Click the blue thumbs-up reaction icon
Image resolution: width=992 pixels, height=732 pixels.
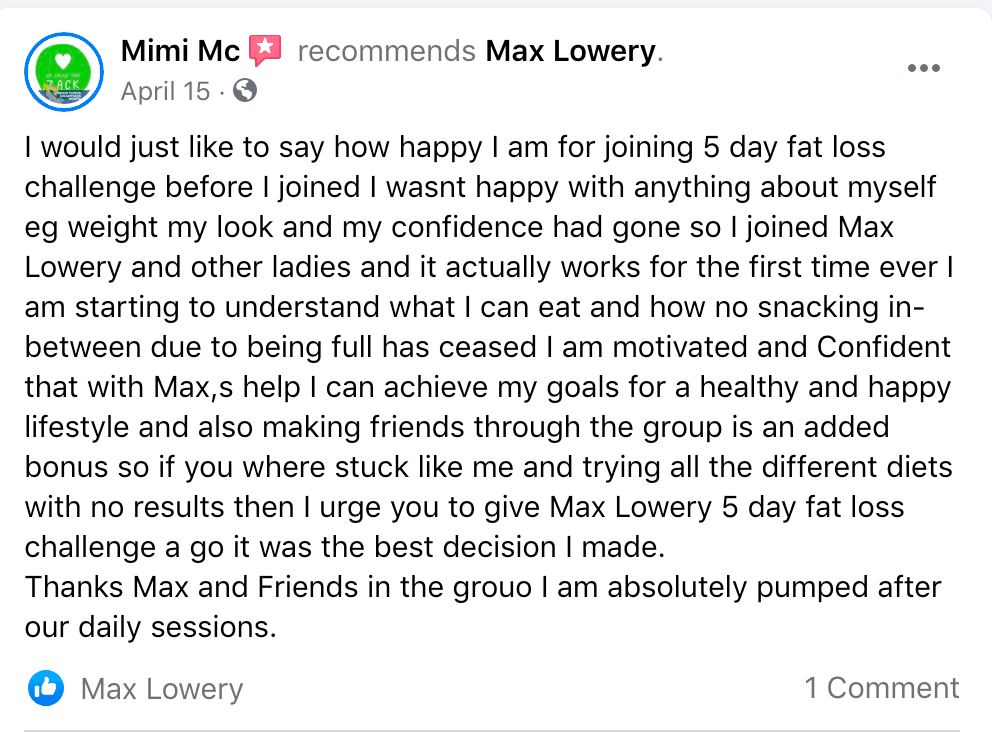coord(46,688)
